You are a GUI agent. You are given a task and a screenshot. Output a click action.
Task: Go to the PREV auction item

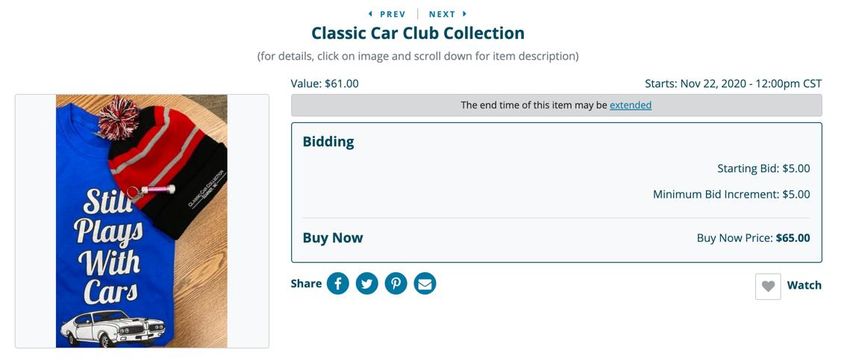[x=392, y=14]
